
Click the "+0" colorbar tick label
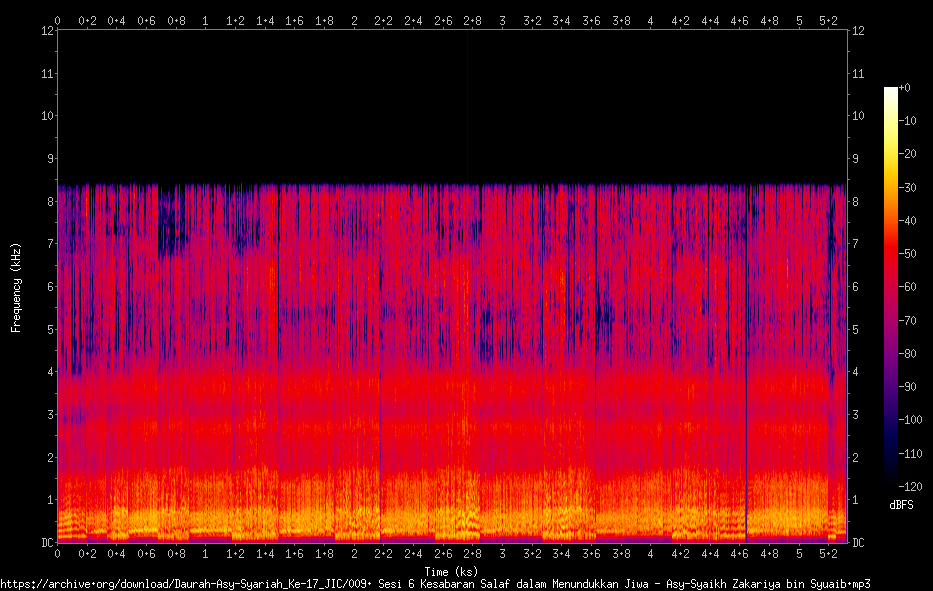904,87
